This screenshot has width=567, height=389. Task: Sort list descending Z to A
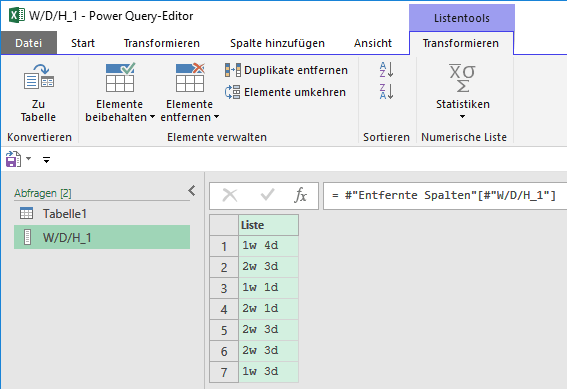point(387,91)
